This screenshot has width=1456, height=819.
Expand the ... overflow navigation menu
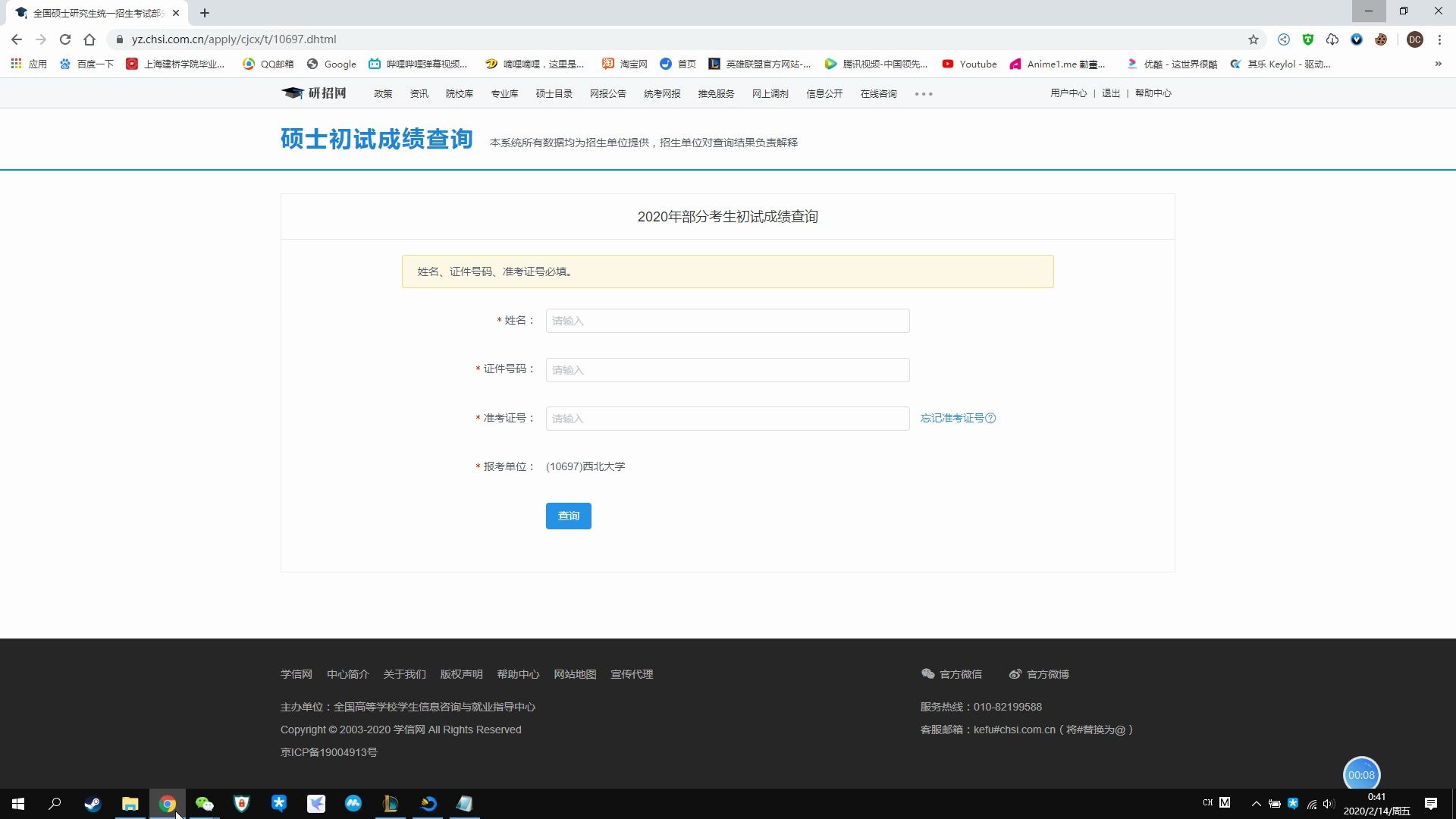coord(923,93)
